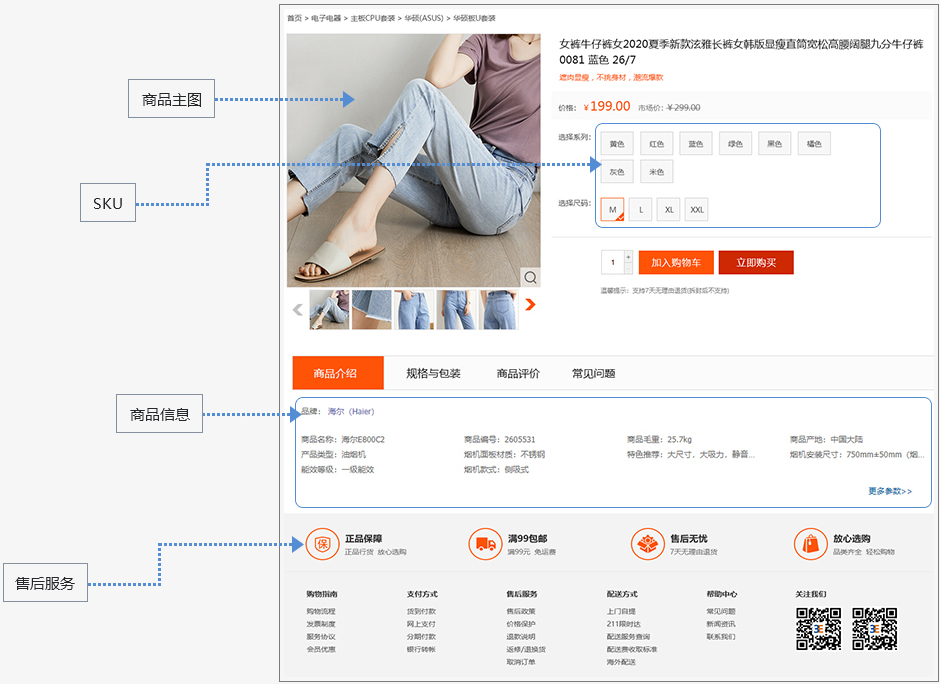Pick the 红色 color option
The height and width of the screenshot is (684, 940).
click(x=656, y=144)
